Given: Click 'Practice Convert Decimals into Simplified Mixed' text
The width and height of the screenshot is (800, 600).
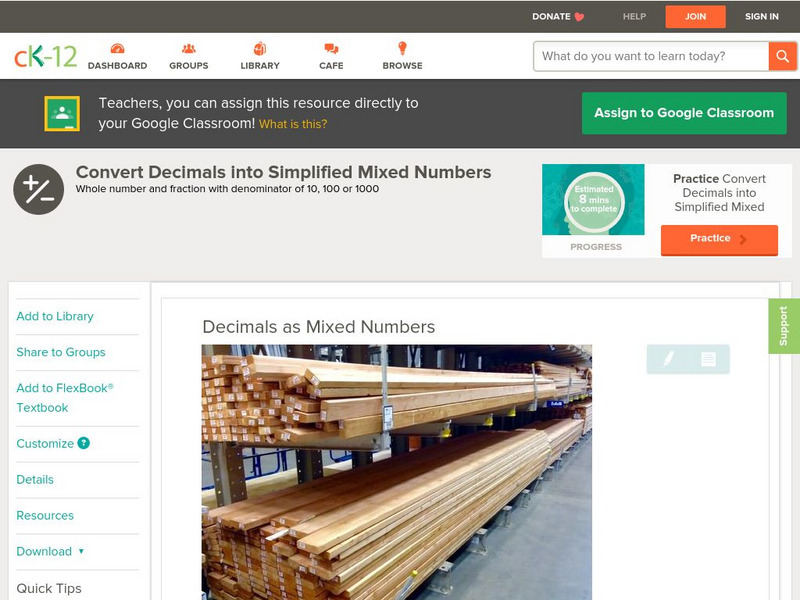Looking at the screenshot, I should click(719, 193).
